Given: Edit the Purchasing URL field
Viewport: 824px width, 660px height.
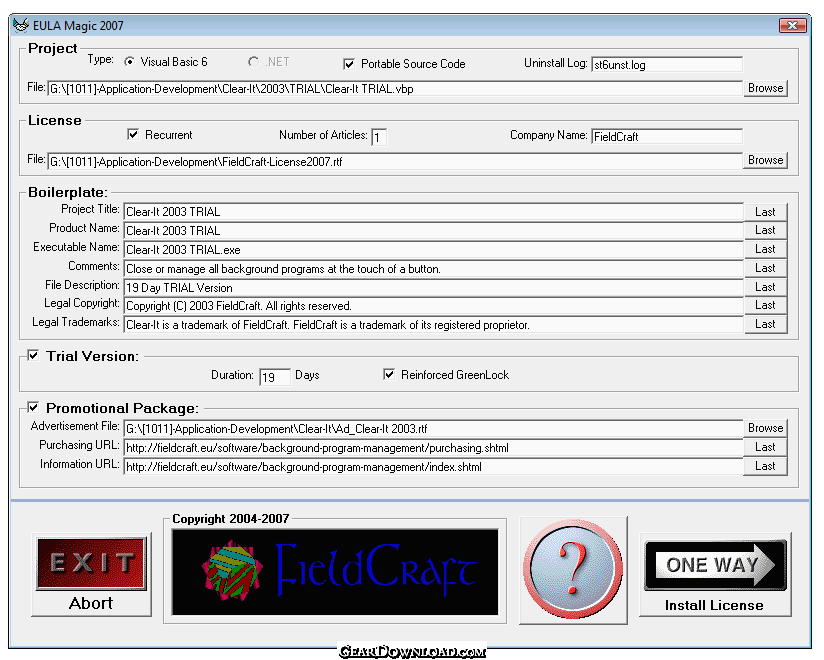Looking at the screenshot, I should [433, 448].
